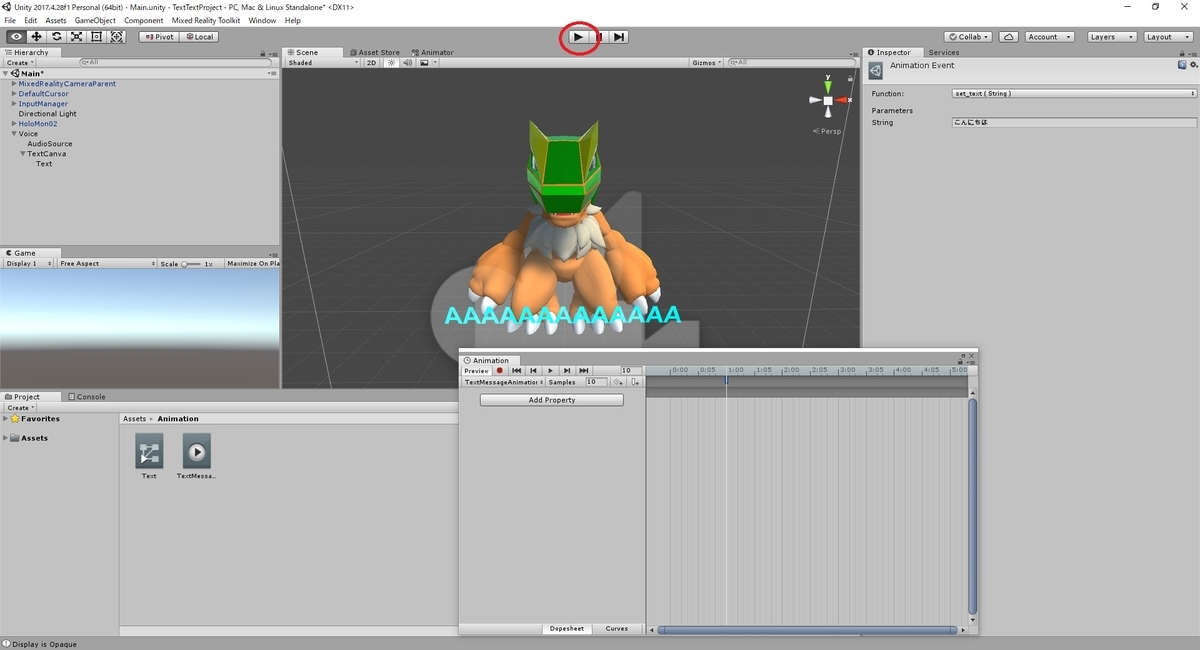This screenshot has height=650, width=1200.
Task: Open the Display 1 dropdown in Game view
Action: coord(29,264)
